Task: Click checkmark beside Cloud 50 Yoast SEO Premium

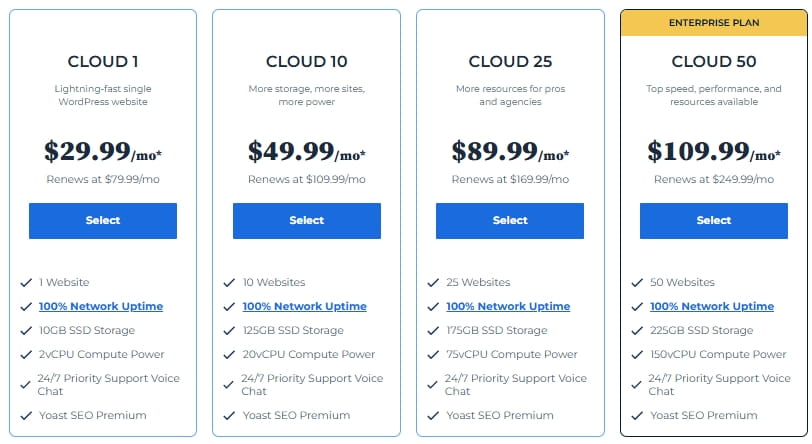Action: click(x=637, y=416)
